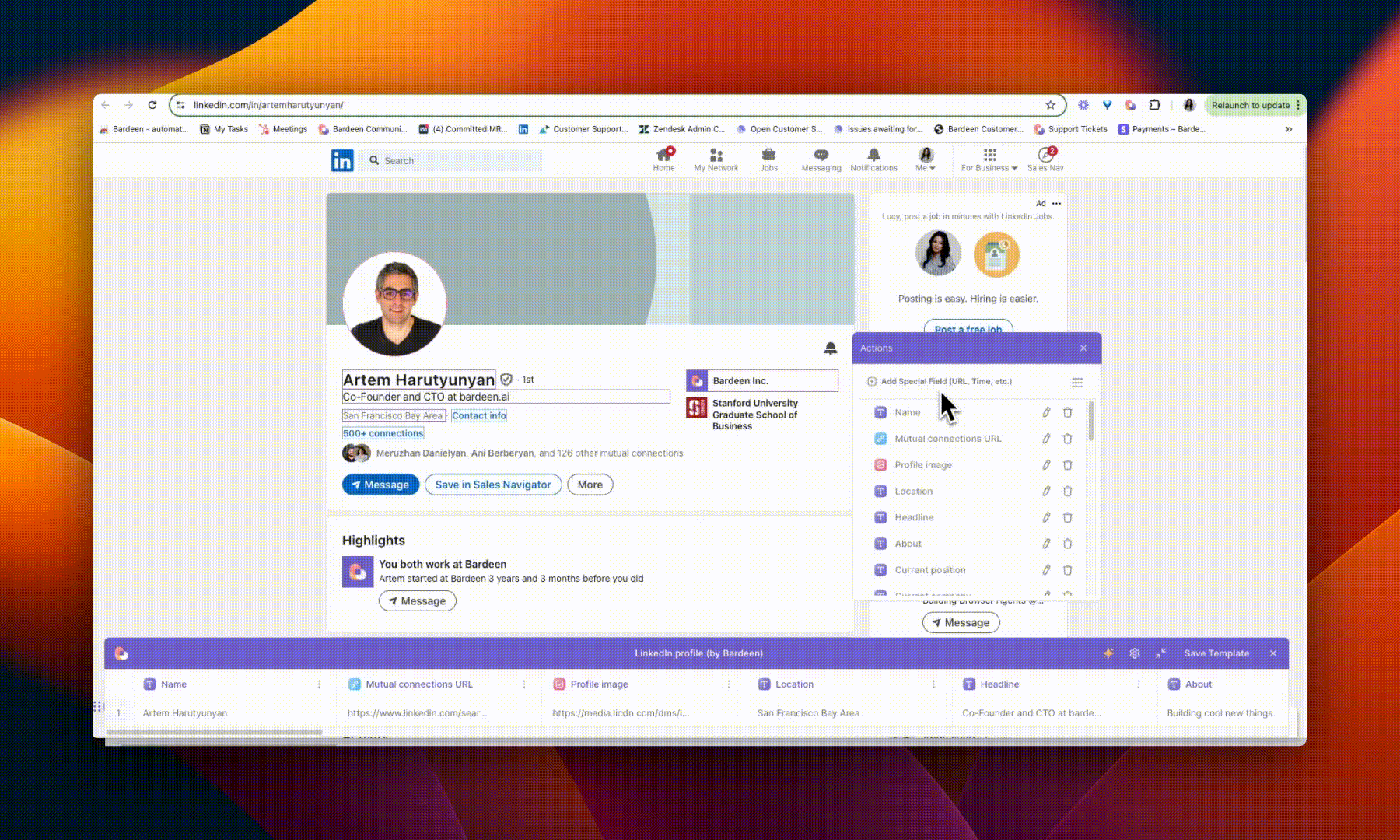Click the Bardeen logo in scraper bar
Image resolution: width=1400 pixels, height=840 pixels.
pyautogui.click(x=121, y=653)
